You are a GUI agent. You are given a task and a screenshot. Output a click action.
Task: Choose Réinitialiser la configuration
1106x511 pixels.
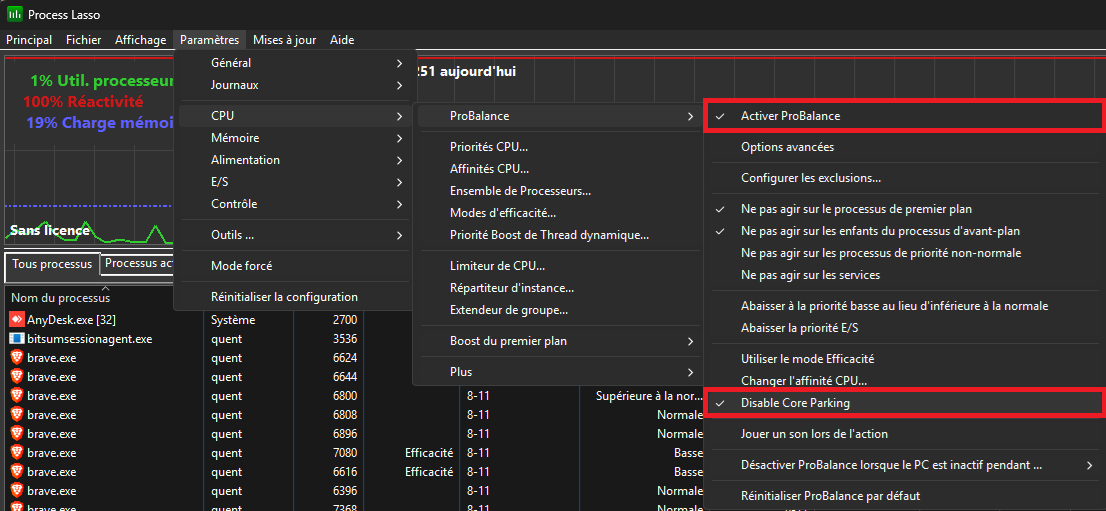pyautogui.click(x=293, y=297)
